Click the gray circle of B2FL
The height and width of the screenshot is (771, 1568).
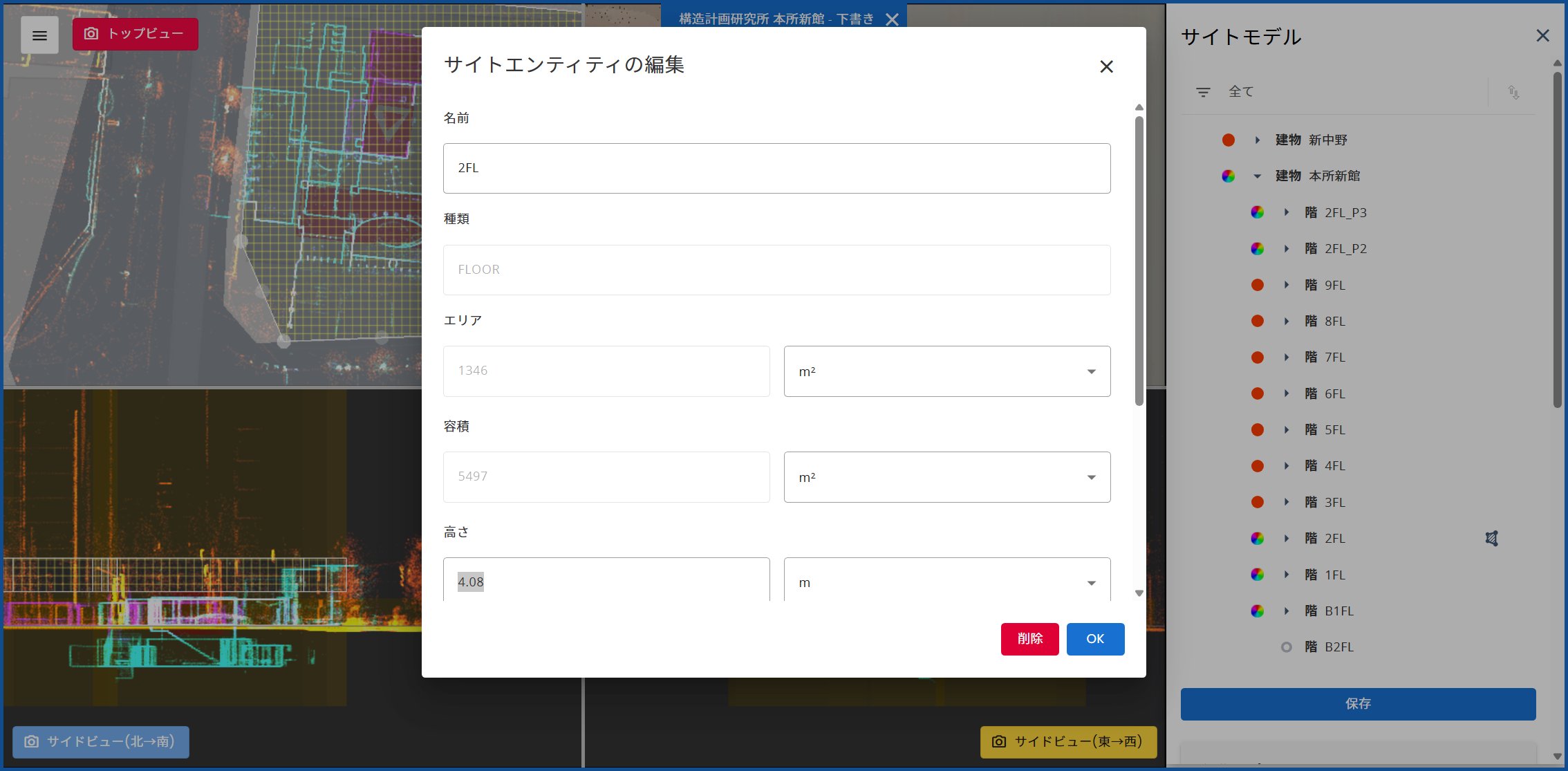1286,647
